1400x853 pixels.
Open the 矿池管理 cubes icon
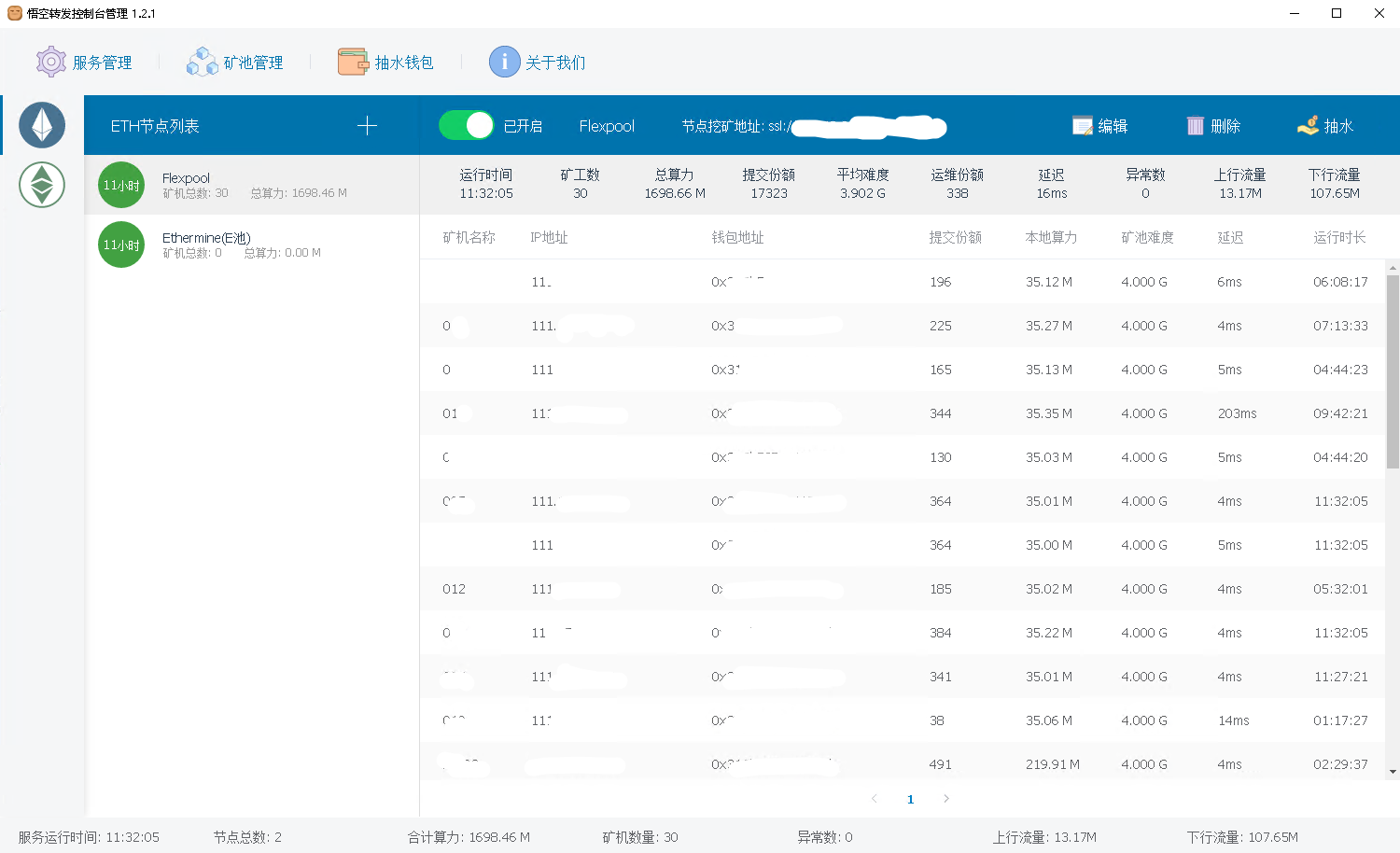coord(202,62)
